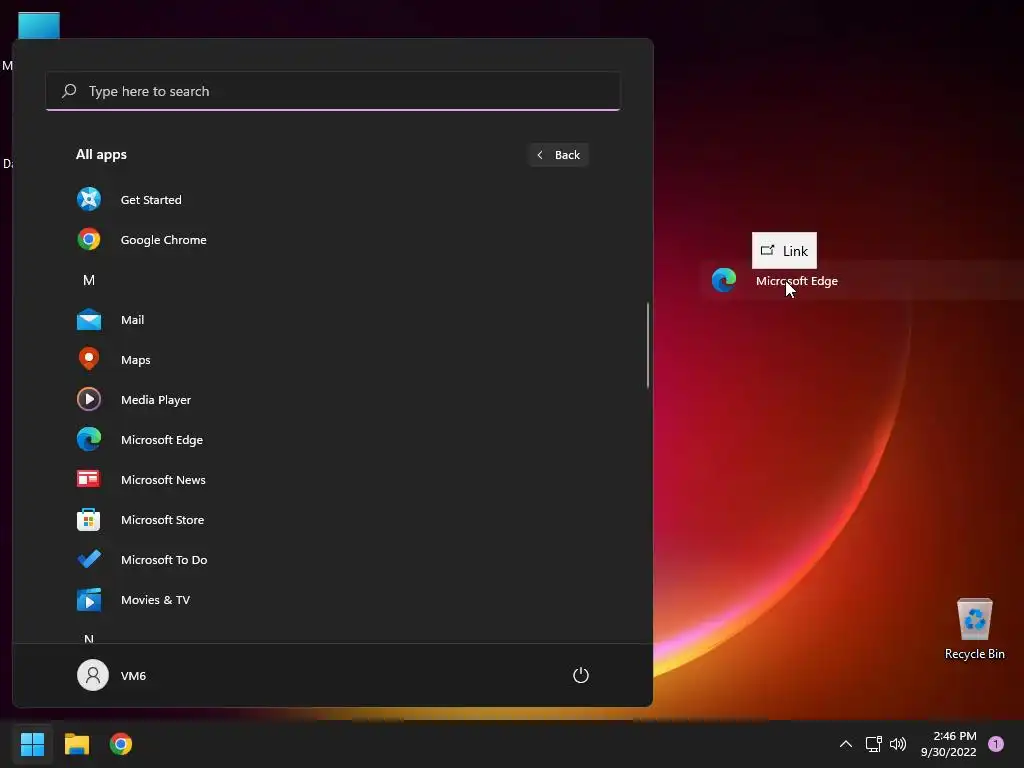Open Movies & TV app icon
Screen dimensions: 1024x768
click(89, 599)
